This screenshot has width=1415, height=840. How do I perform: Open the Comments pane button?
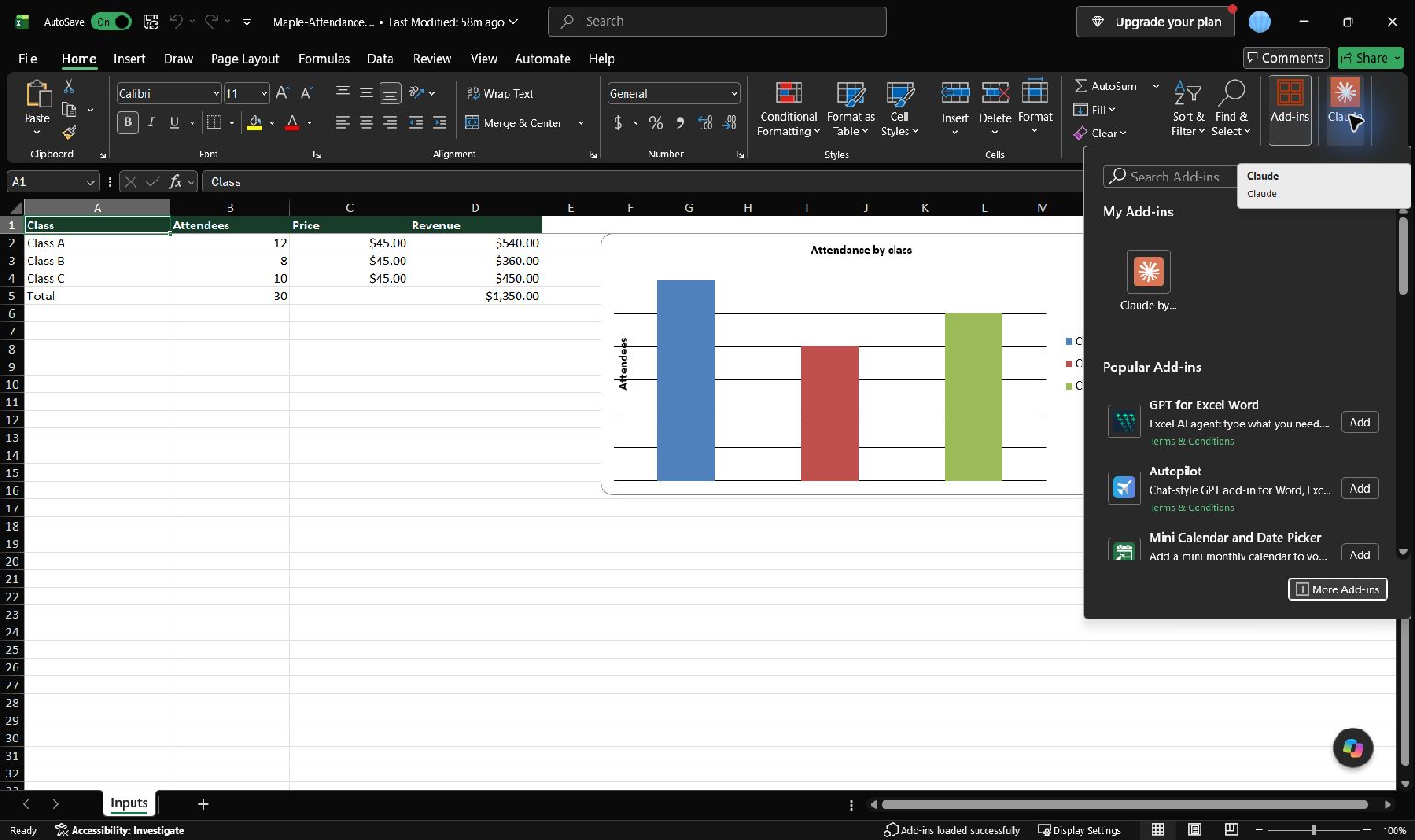1286,58
